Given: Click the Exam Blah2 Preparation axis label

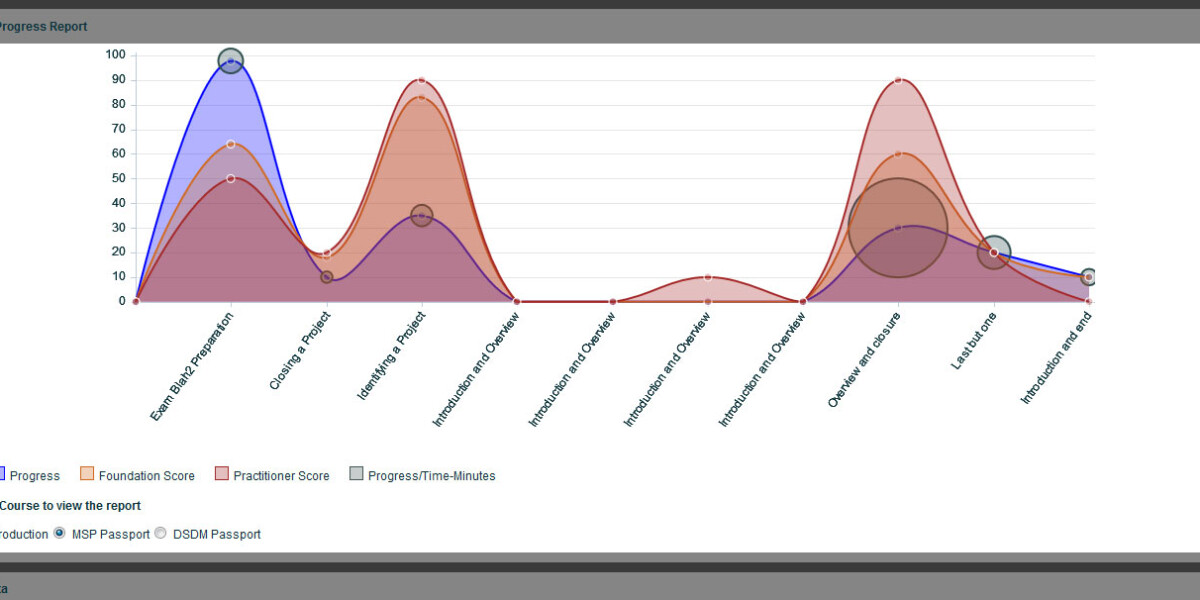Looking at the screenshot, I should (194, 367).
